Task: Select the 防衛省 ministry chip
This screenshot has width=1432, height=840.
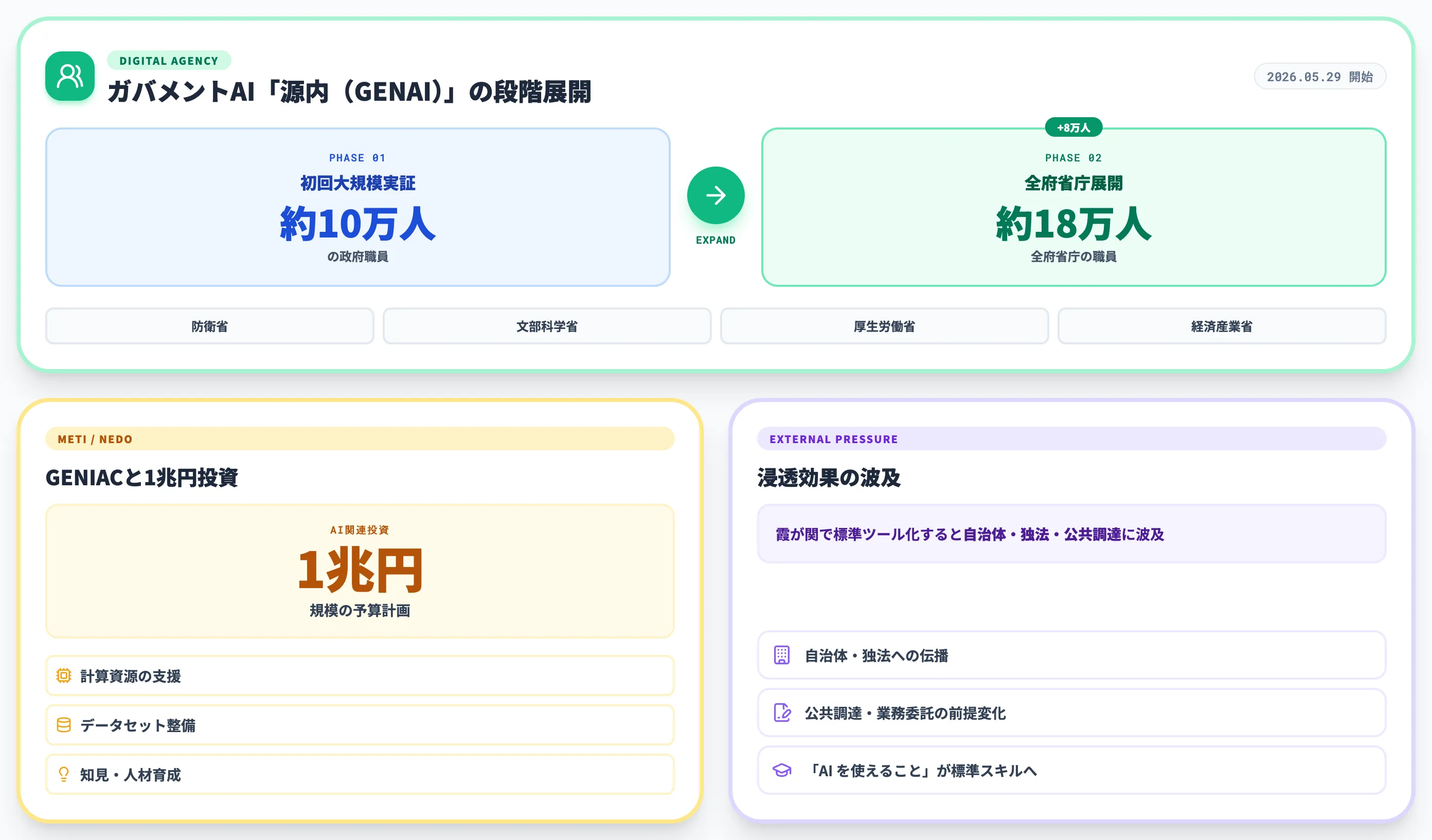Action: tap(210, 326)
